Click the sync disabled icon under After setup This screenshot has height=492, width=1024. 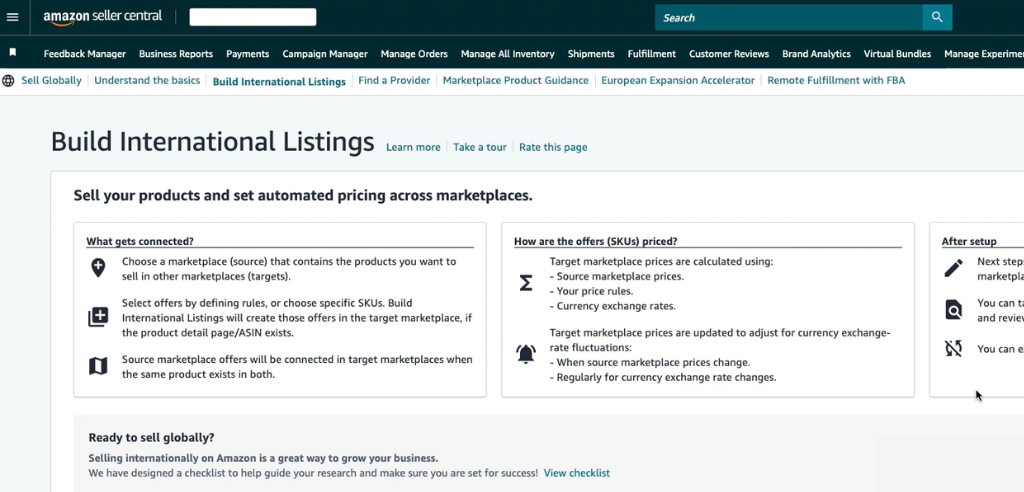point(953,348)
